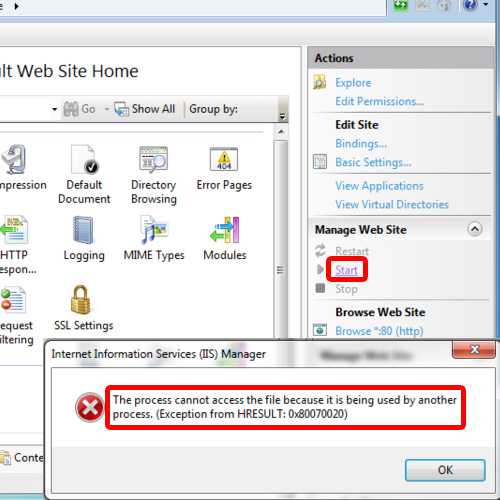500x500 pixels.
Task: Click the Go button in toolbar
Action: coord(80,109)
